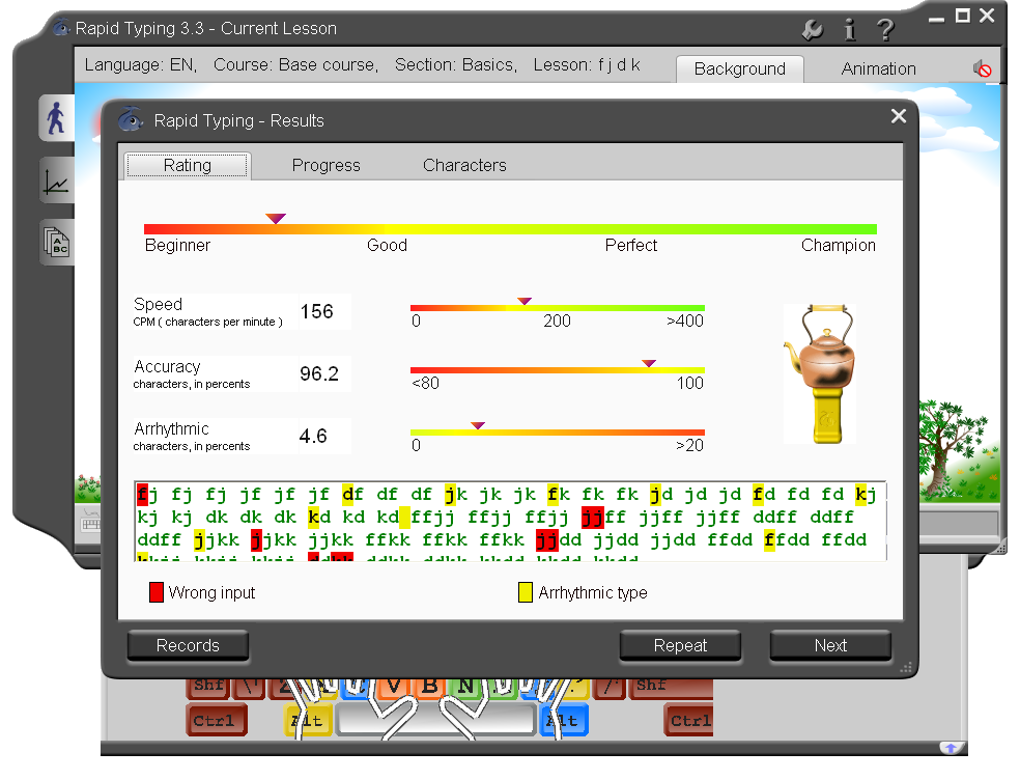Open the help question mark icon
The width and height of the screenshot is (1020, 780).
tap(885, 29)
